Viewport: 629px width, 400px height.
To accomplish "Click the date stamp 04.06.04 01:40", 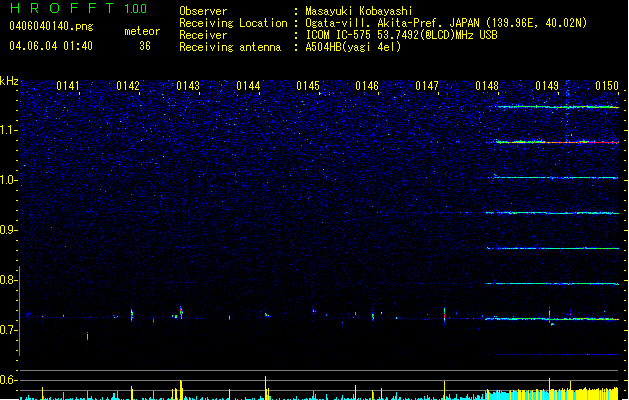I will click(x=51, y=46).
